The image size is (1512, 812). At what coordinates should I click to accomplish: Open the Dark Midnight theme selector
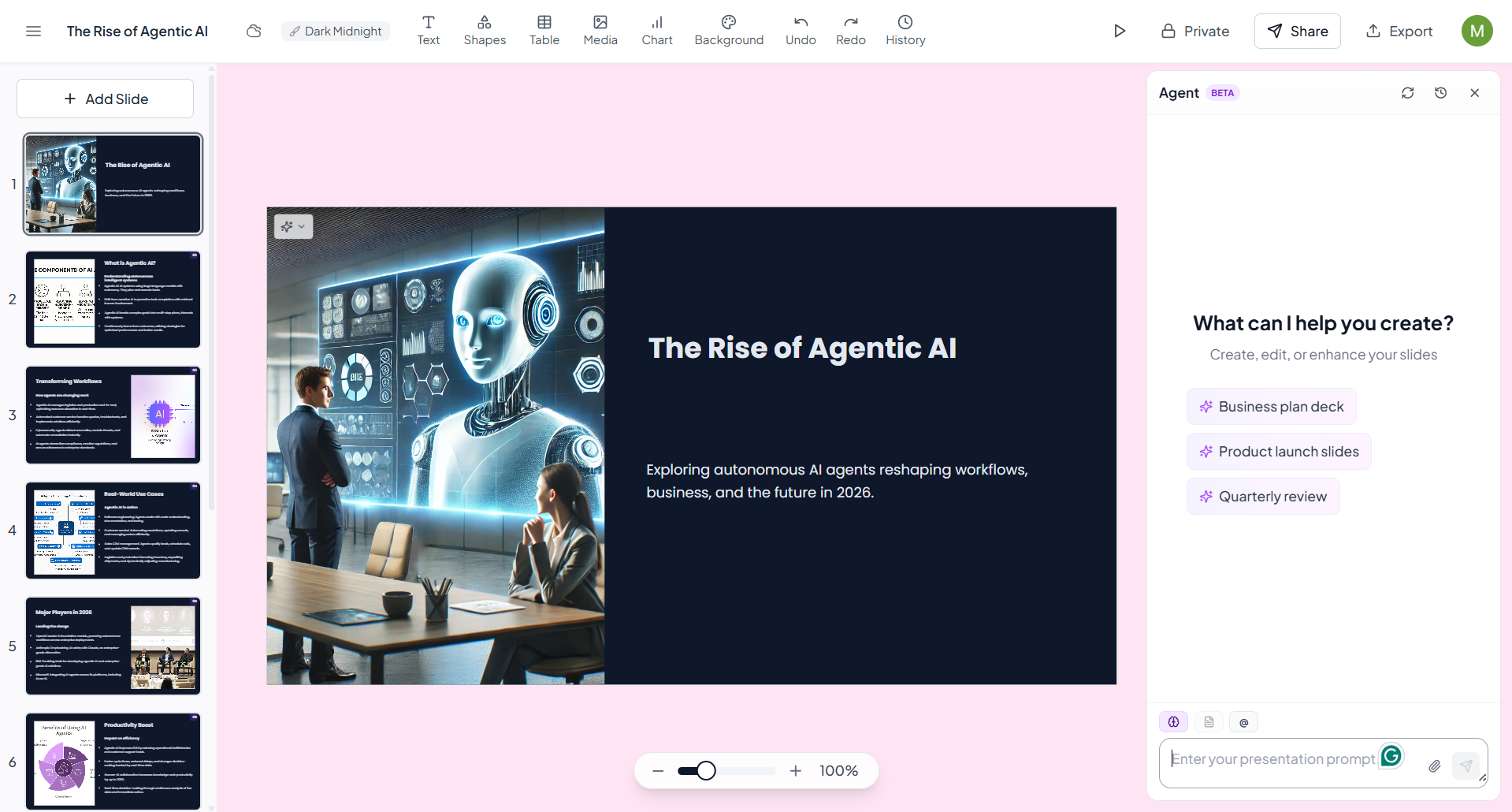click(336, 31)
